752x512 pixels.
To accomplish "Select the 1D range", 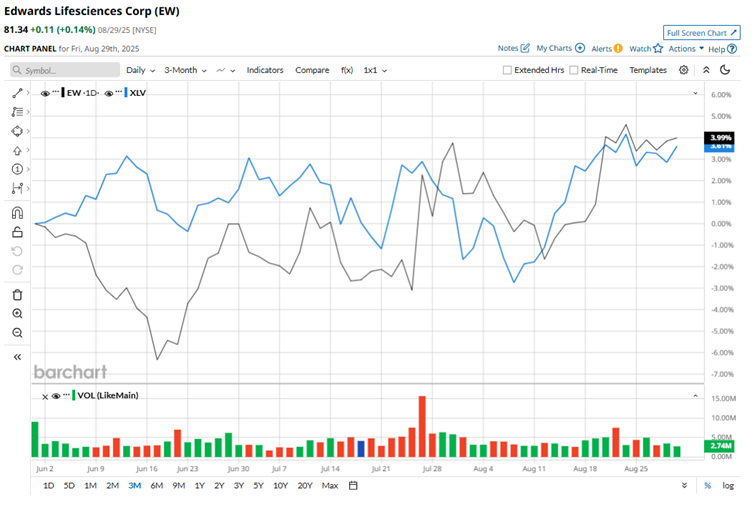I will click(x=48, y=486).
